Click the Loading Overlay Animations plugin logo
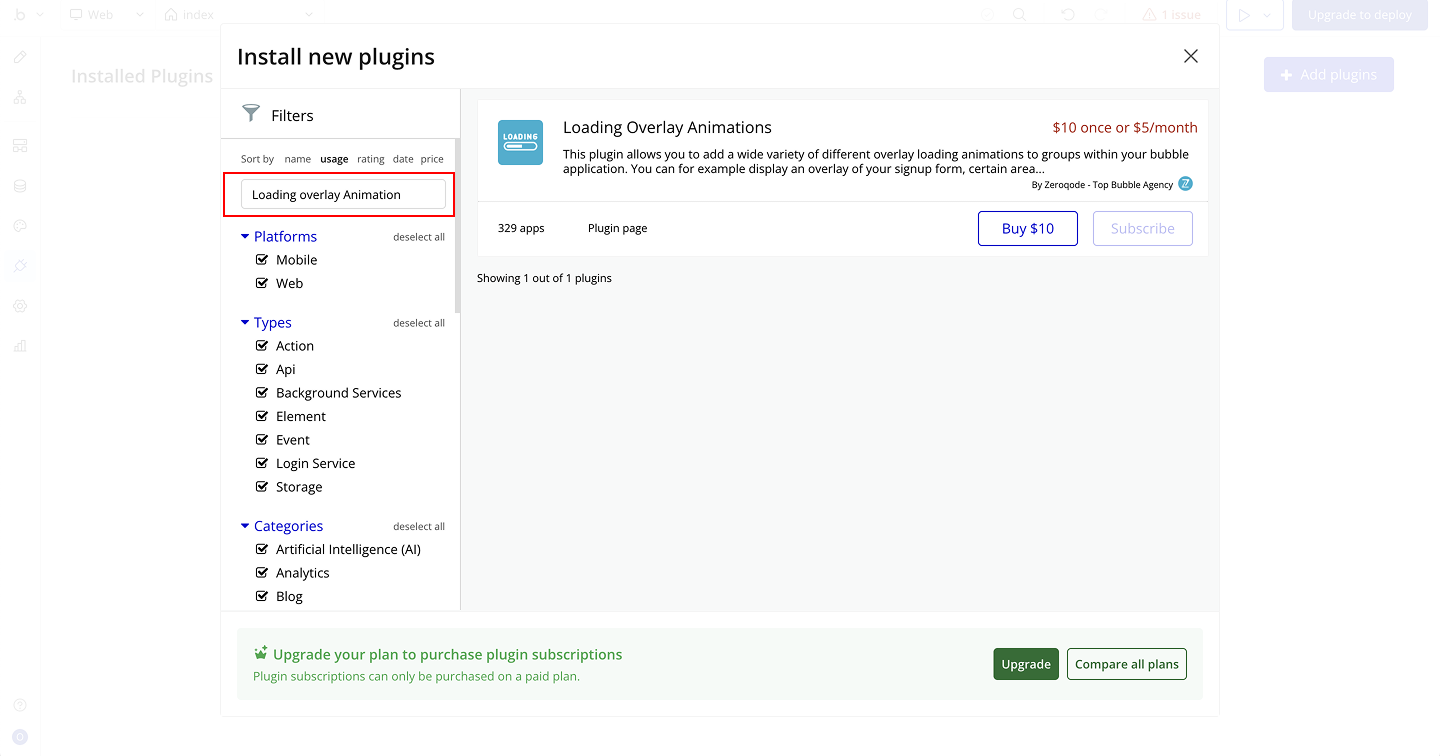The height and width of the screenshot is (756, 1440). pyautogui.click(x=520, y=143)
